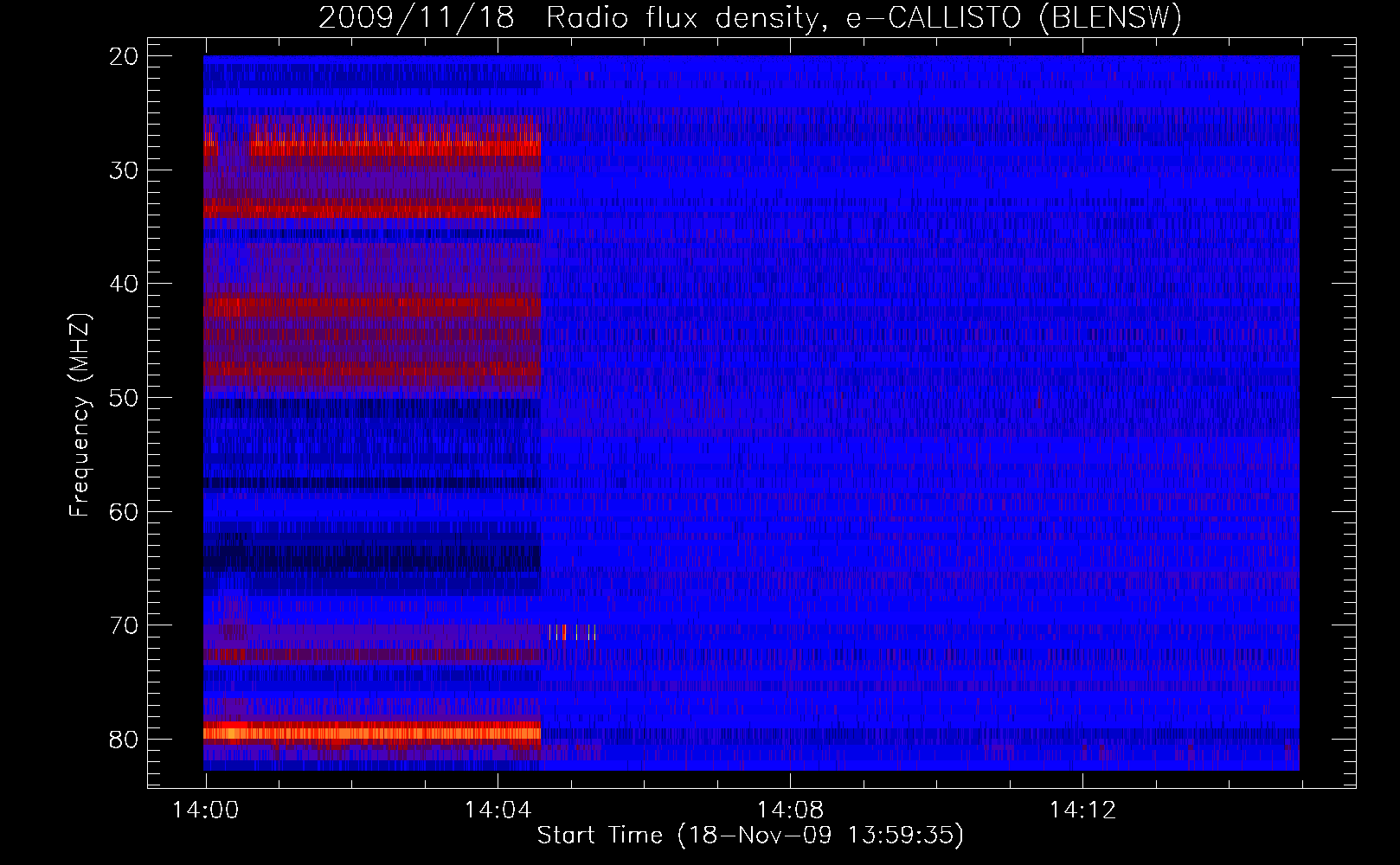The height and width of the screenshot is (865, 1400).
Task: Click the 'Frequency (MHZ)' axis label
Action: coord(80,415)
